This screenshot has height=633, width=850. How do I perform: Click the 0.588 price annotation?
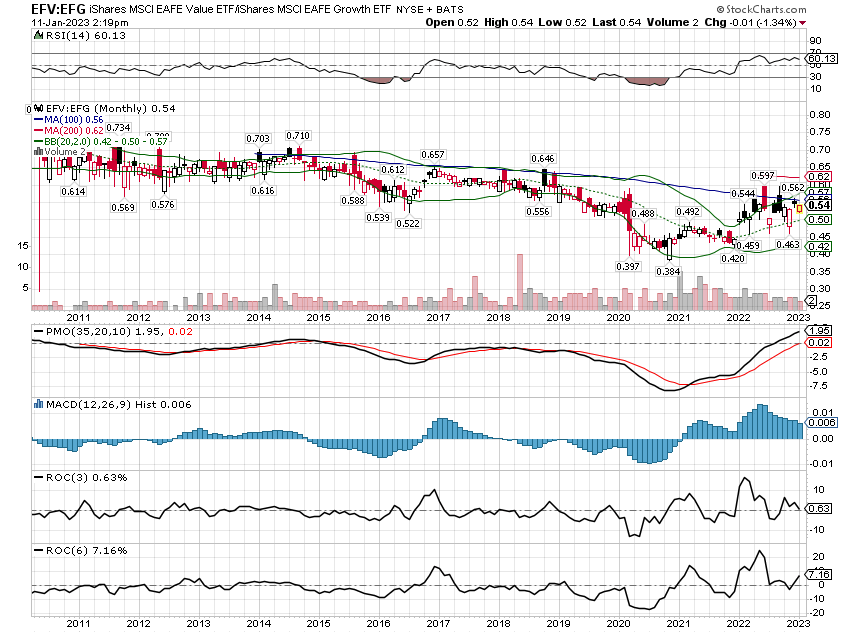point(353,201)
